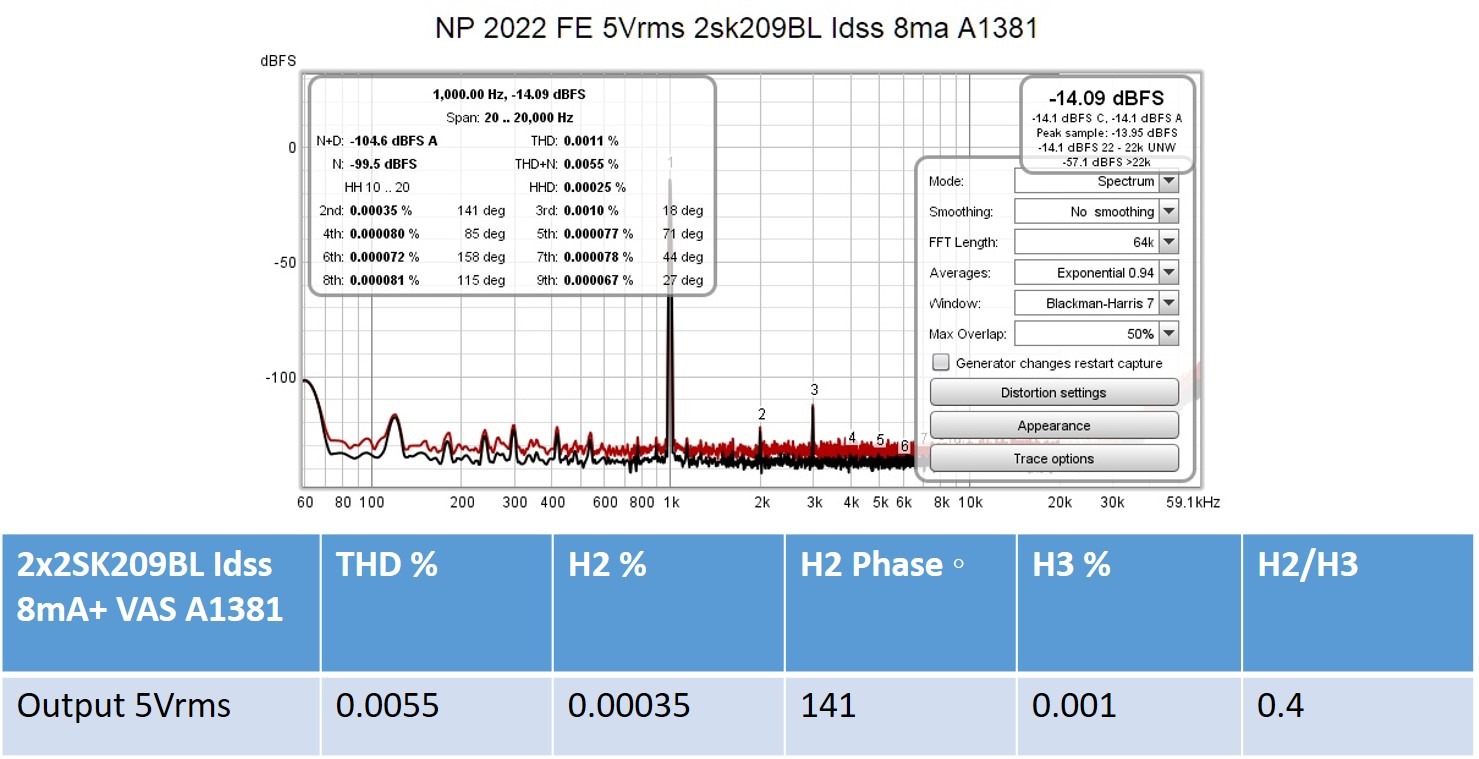Click the THD+N value 0.0055 %
Screen dimensions: 1479x759
tap(591, 164)
